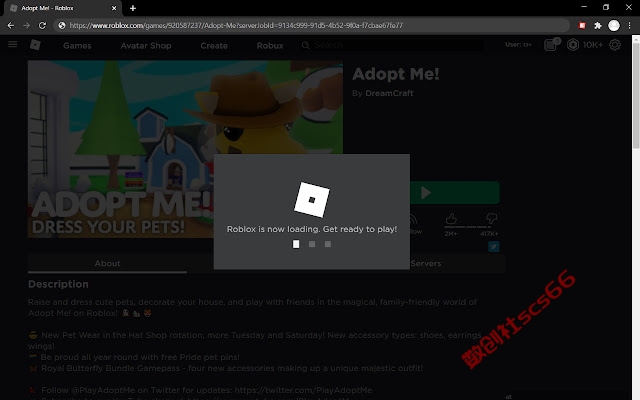Open the Avatar Shop page

(146, 46)
